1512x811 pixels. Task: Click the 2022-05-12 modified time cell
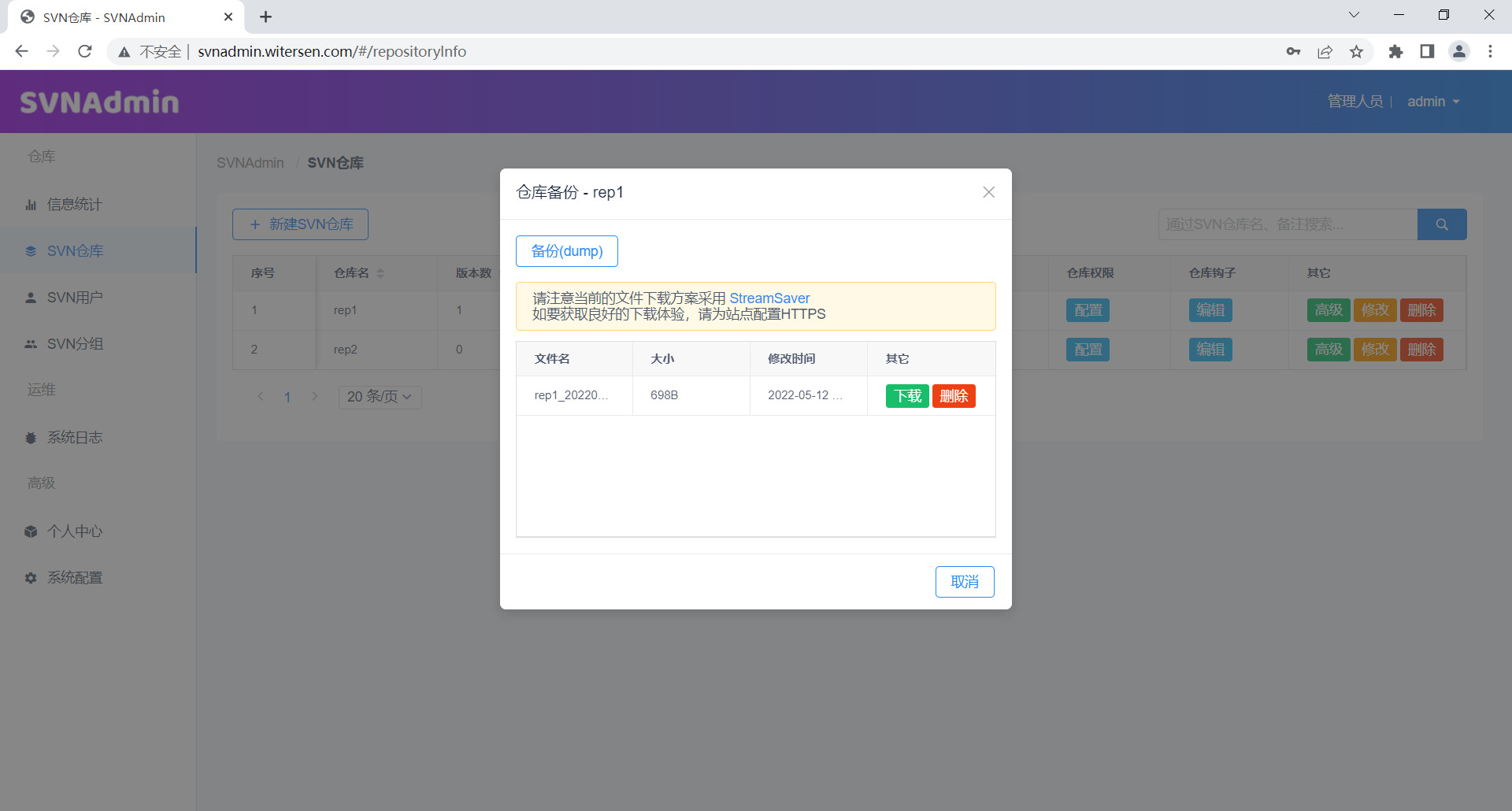pyautogui.click(x=805, y=395)
